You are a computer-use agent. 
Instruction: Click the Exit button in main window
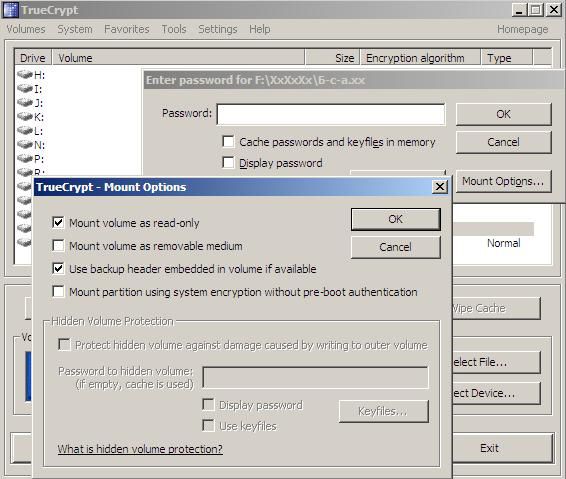tap(502, 448)
